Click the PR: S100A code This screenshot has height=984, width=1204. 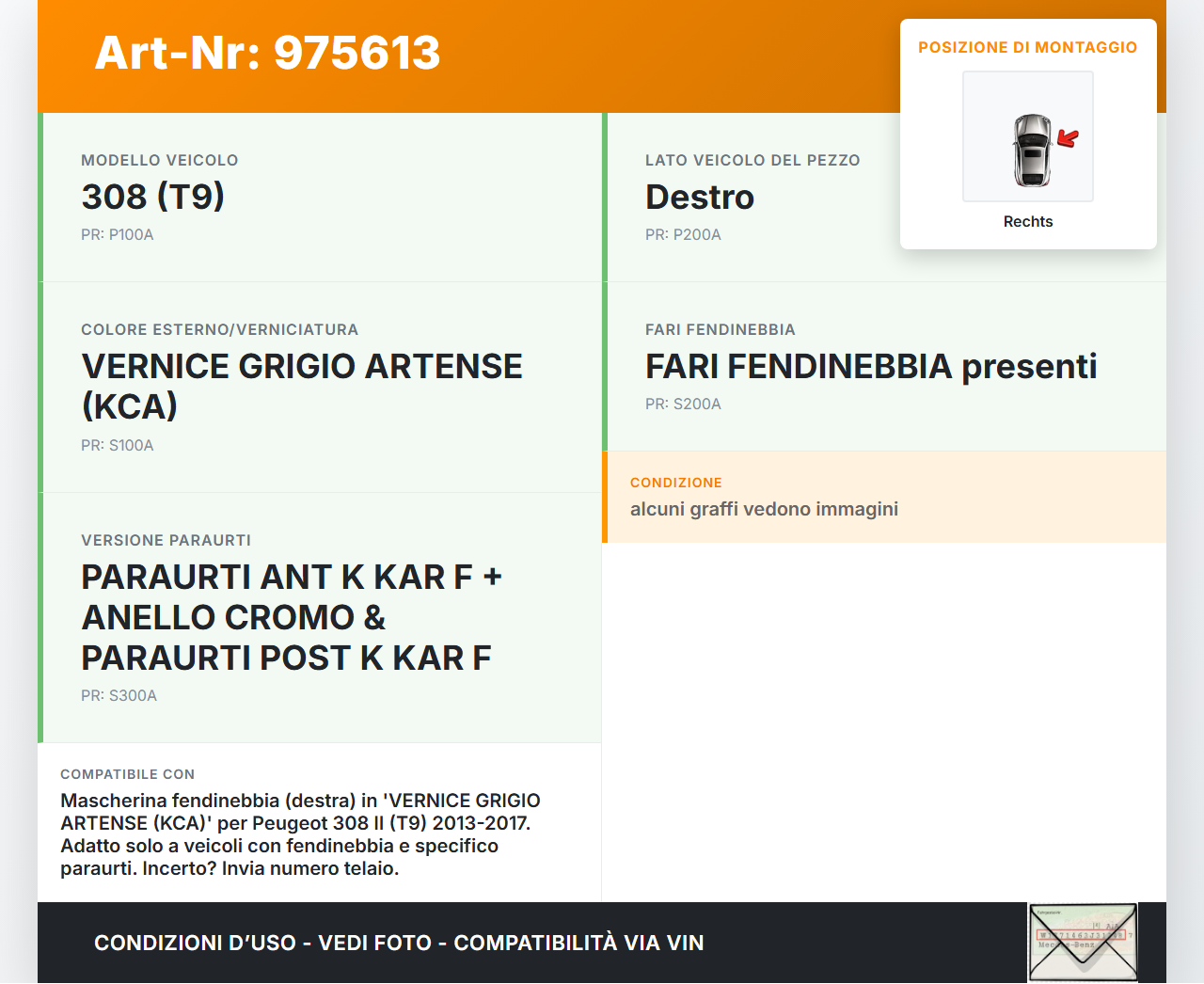[x=117, y=445]
